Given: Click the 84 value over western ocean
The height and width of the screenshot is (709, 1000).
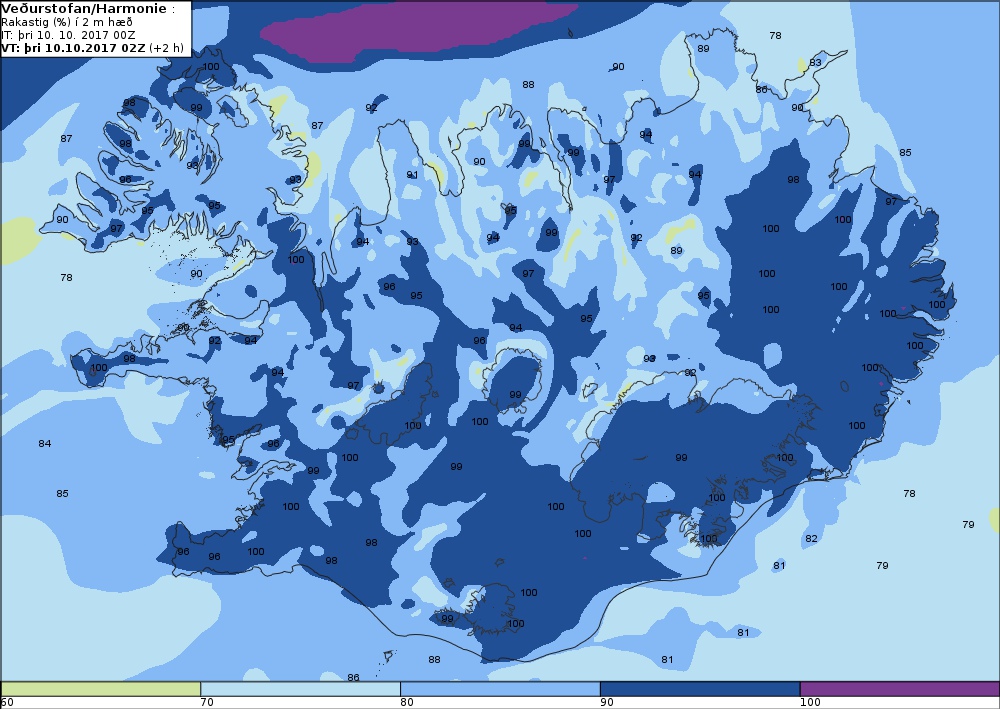Looking at the screenshot, I should (45, 443).
